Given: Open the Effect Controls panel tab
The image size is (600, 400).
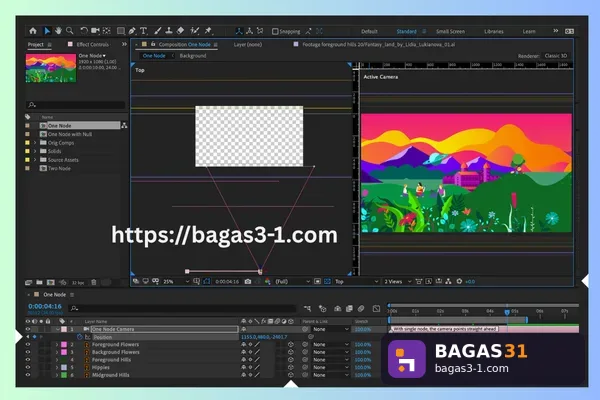Looking at the screenshot, I should tap(92, 44).
